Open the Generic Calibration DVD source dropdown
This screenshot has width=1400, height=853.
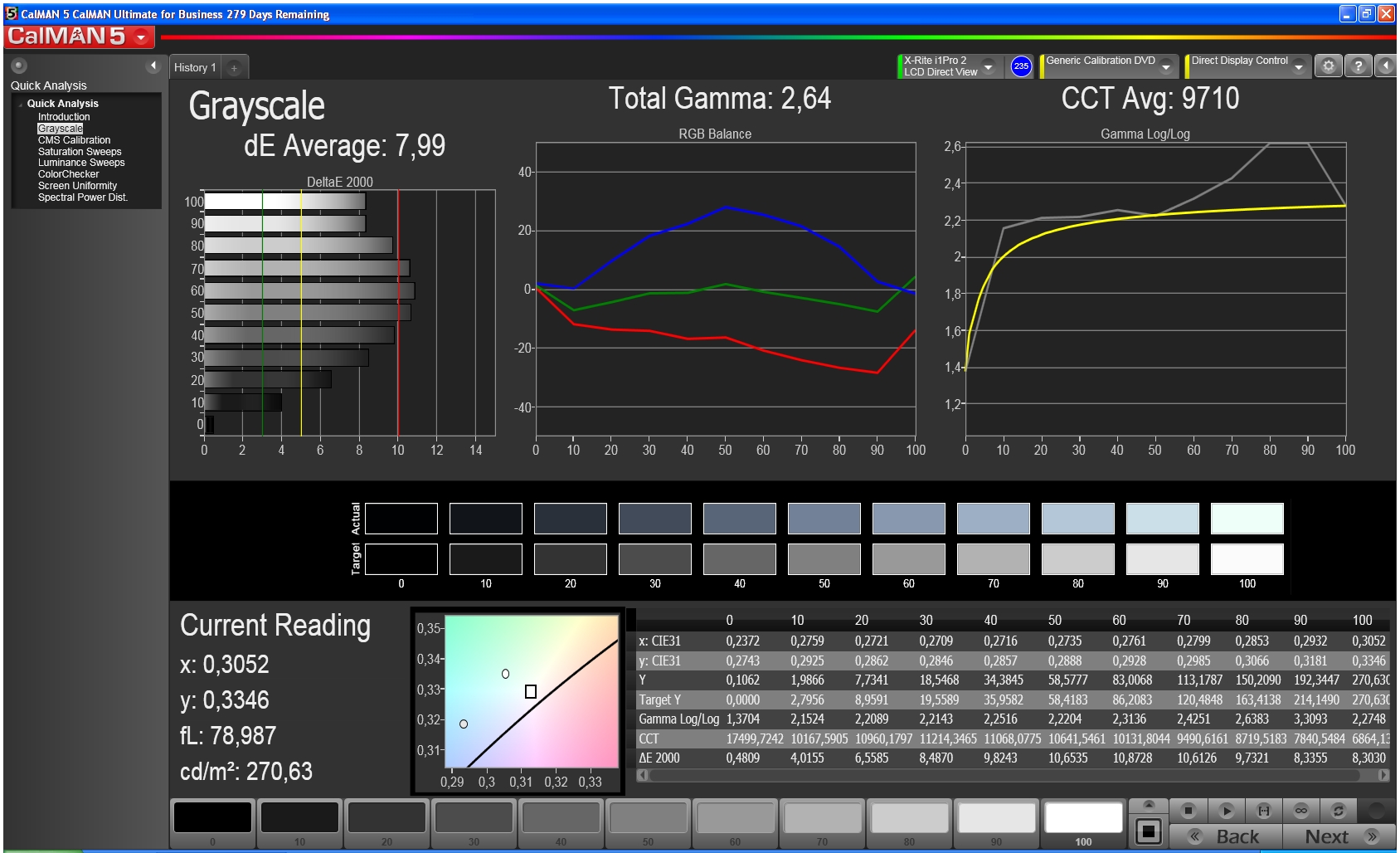click(x=1166, y=66)
